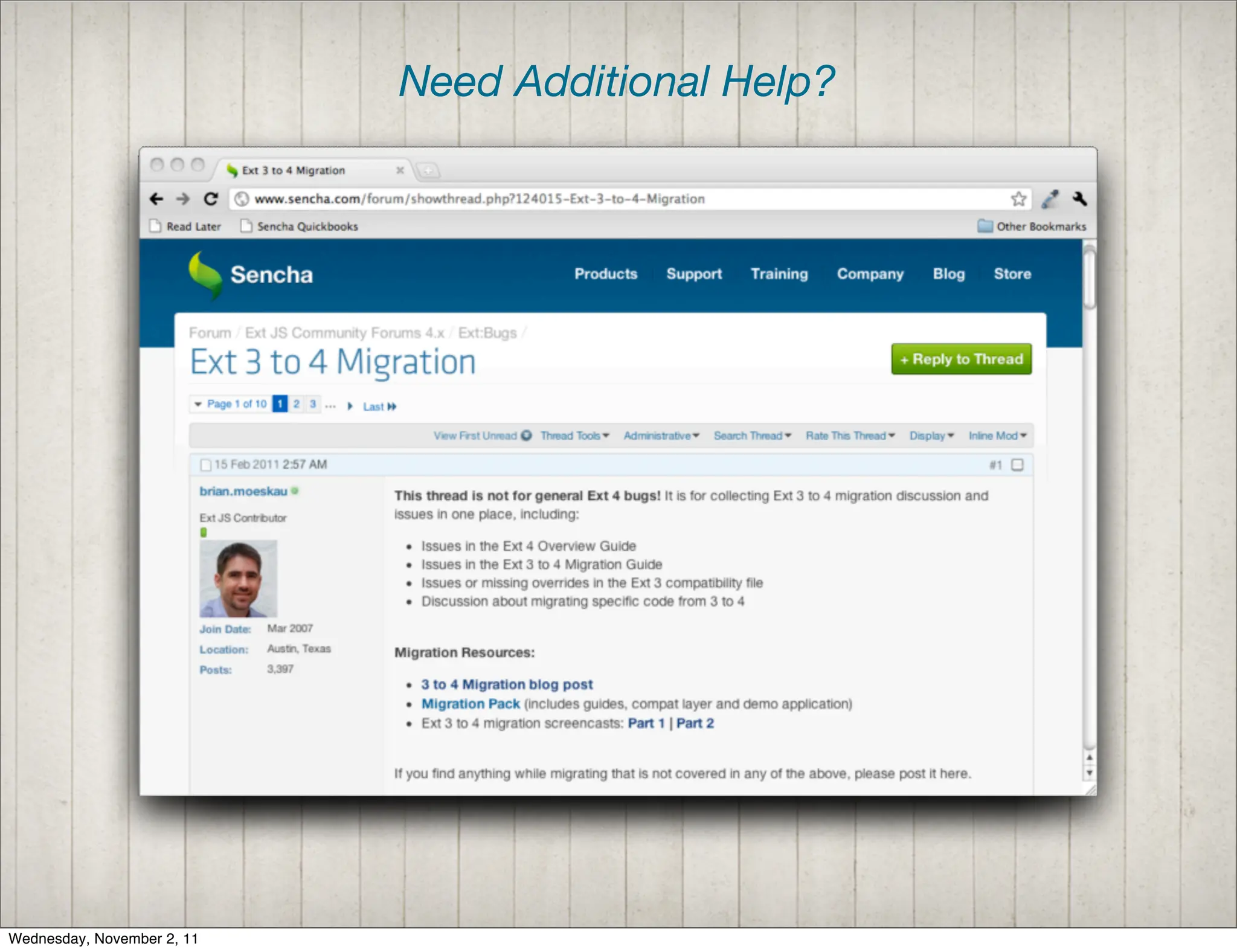1237x952 pixels.
Task: Open the Inline Mod dropdown
Action: pyautogui.click(x=997, y=436)
